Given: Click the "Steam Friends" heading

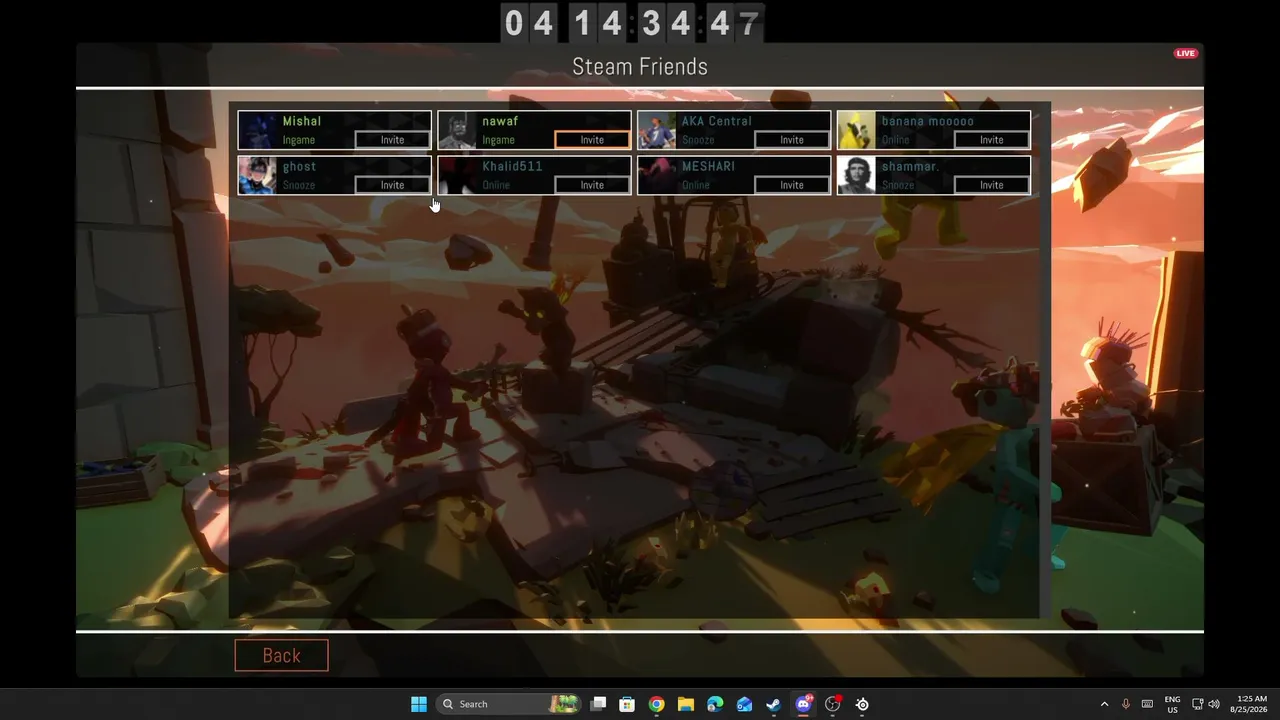Looking at the screenshot, I should tap(640, 67).
